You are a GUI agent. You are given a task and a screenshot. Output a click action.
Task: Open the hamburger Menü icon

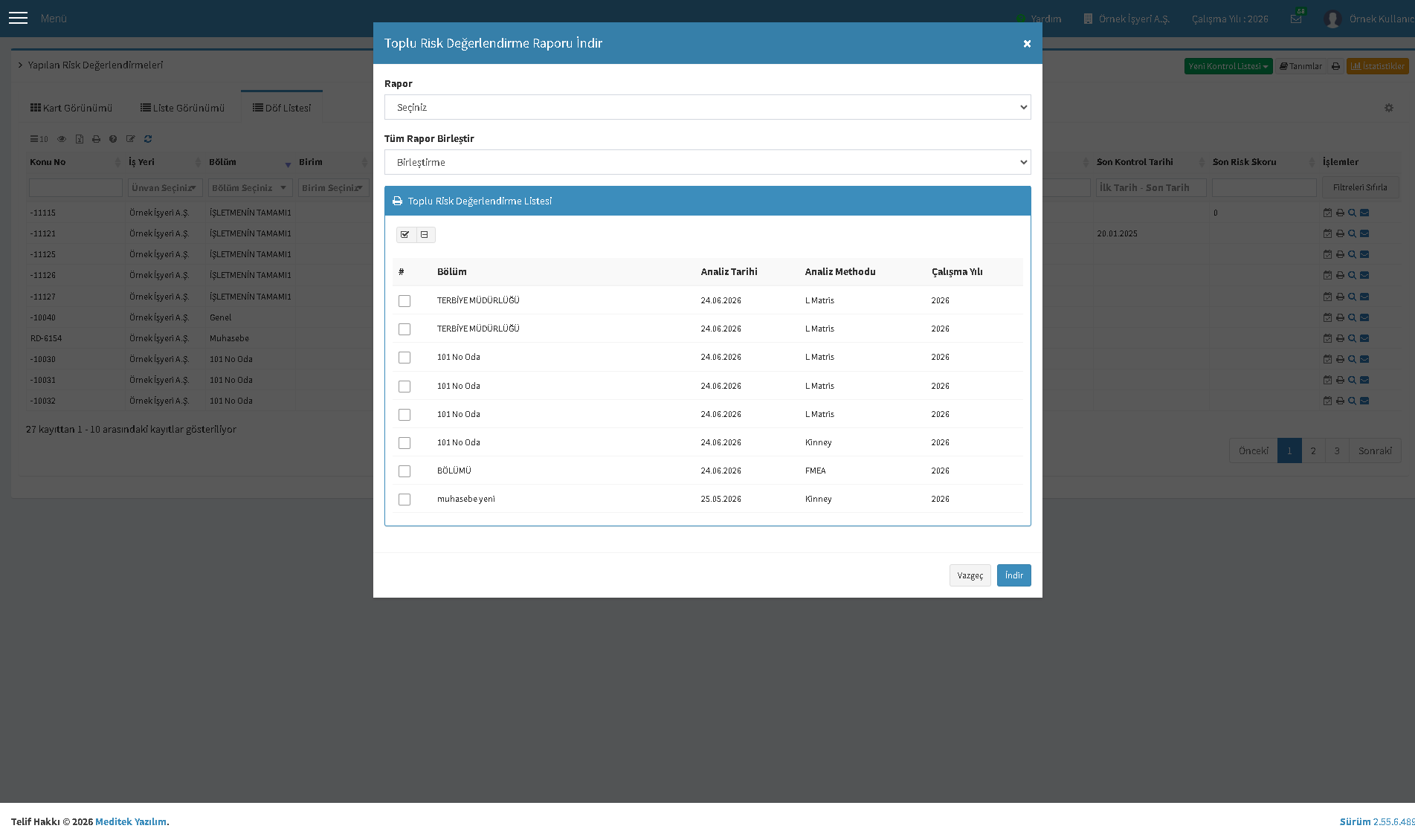click(x=18, y=19)
